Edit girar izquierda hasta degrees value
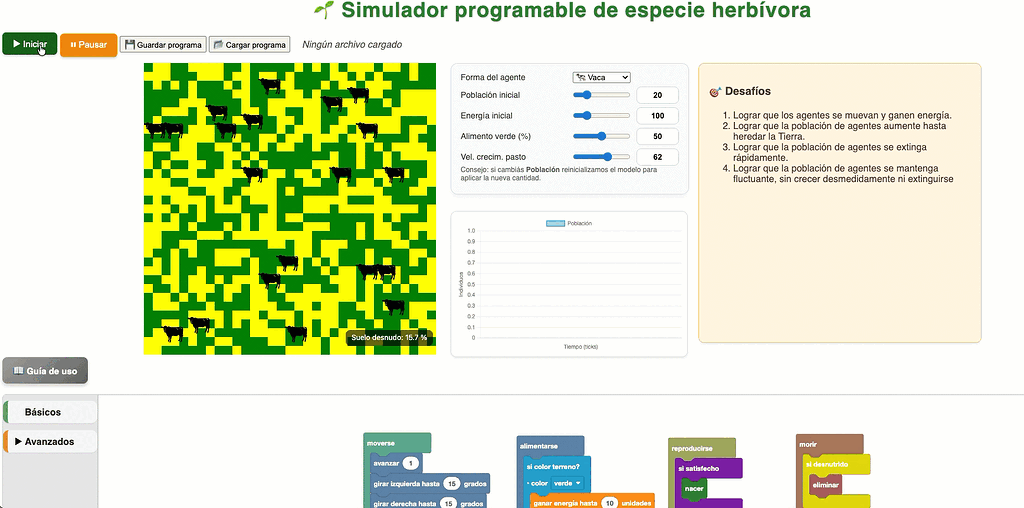This screenshot has height=508, width=1024. 451,484
